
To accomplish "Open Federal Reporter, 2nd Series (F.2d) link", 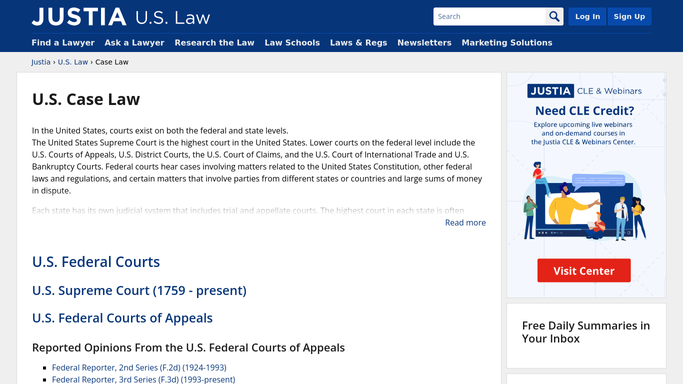I will pyautogui.click(x=139, y=367).
